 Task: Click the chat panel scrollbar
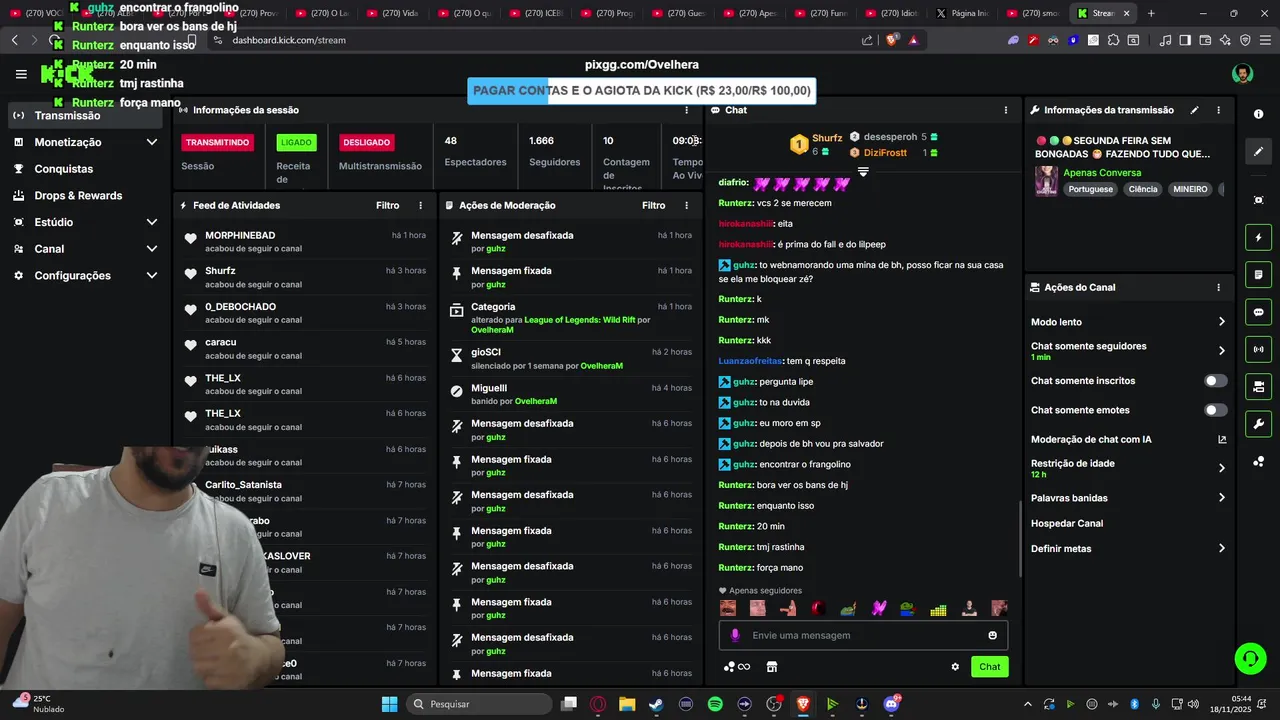pos(1019,538)
